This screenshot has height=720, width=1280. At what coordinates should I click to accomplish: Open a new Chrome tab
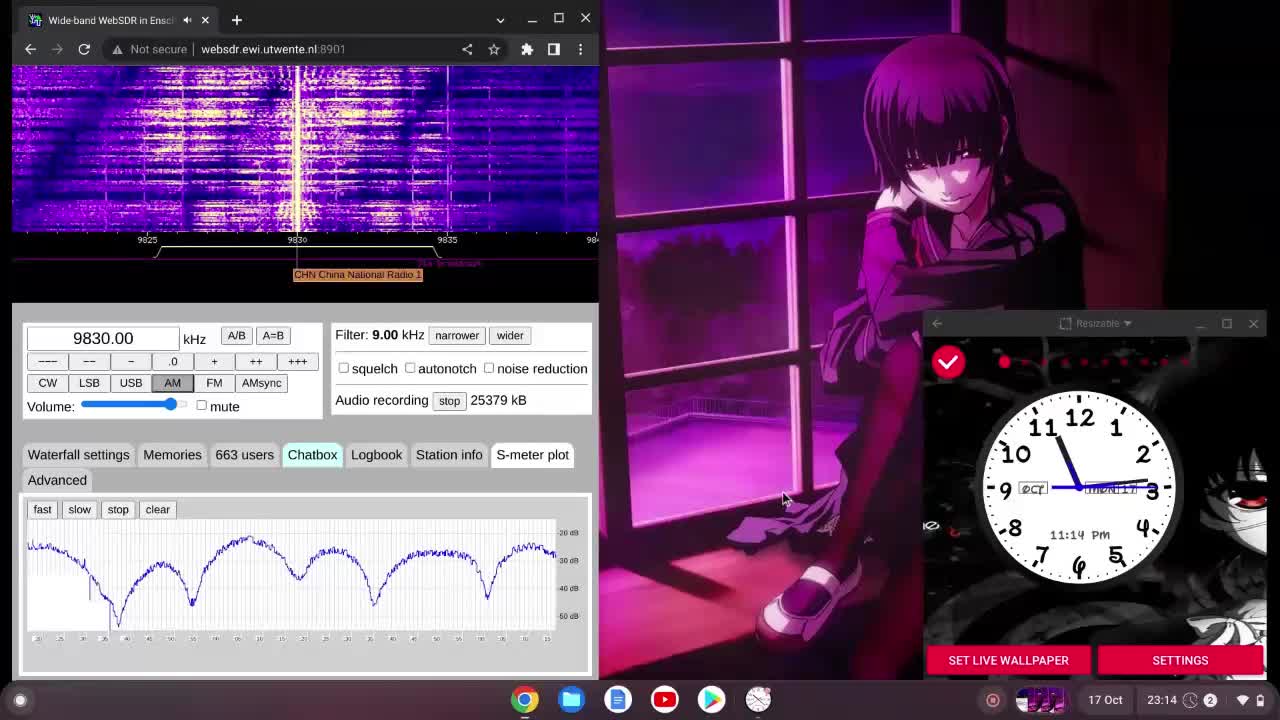click(x=237, y=20)
